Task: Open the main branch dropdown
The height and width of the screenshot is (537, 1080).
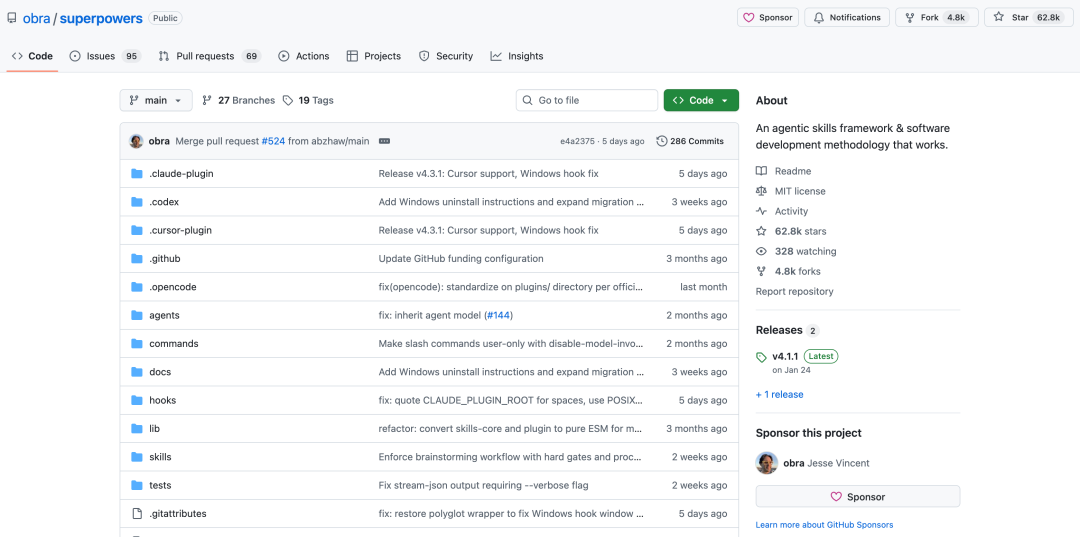Action: click(156, 100)
